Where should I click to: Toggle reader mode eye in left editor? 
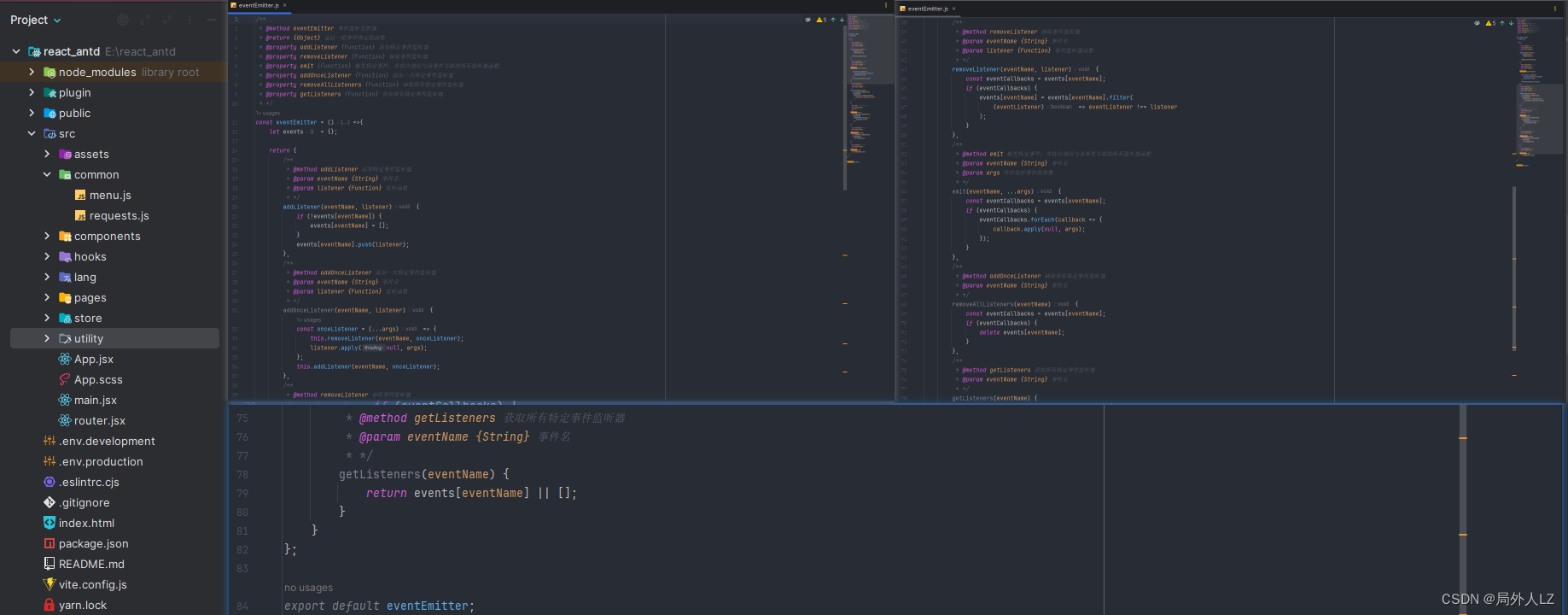[x=807, y=20]
